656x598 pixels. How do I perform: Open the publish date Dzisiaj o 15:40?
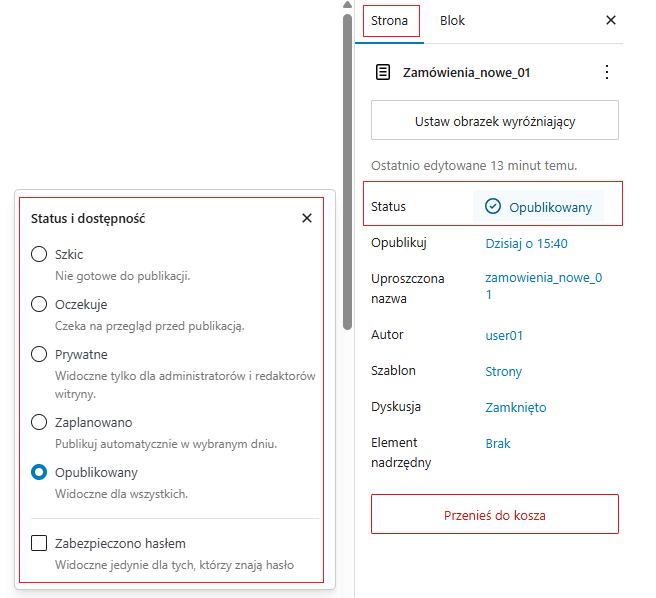pyautogui.click(x=526, y=243)
